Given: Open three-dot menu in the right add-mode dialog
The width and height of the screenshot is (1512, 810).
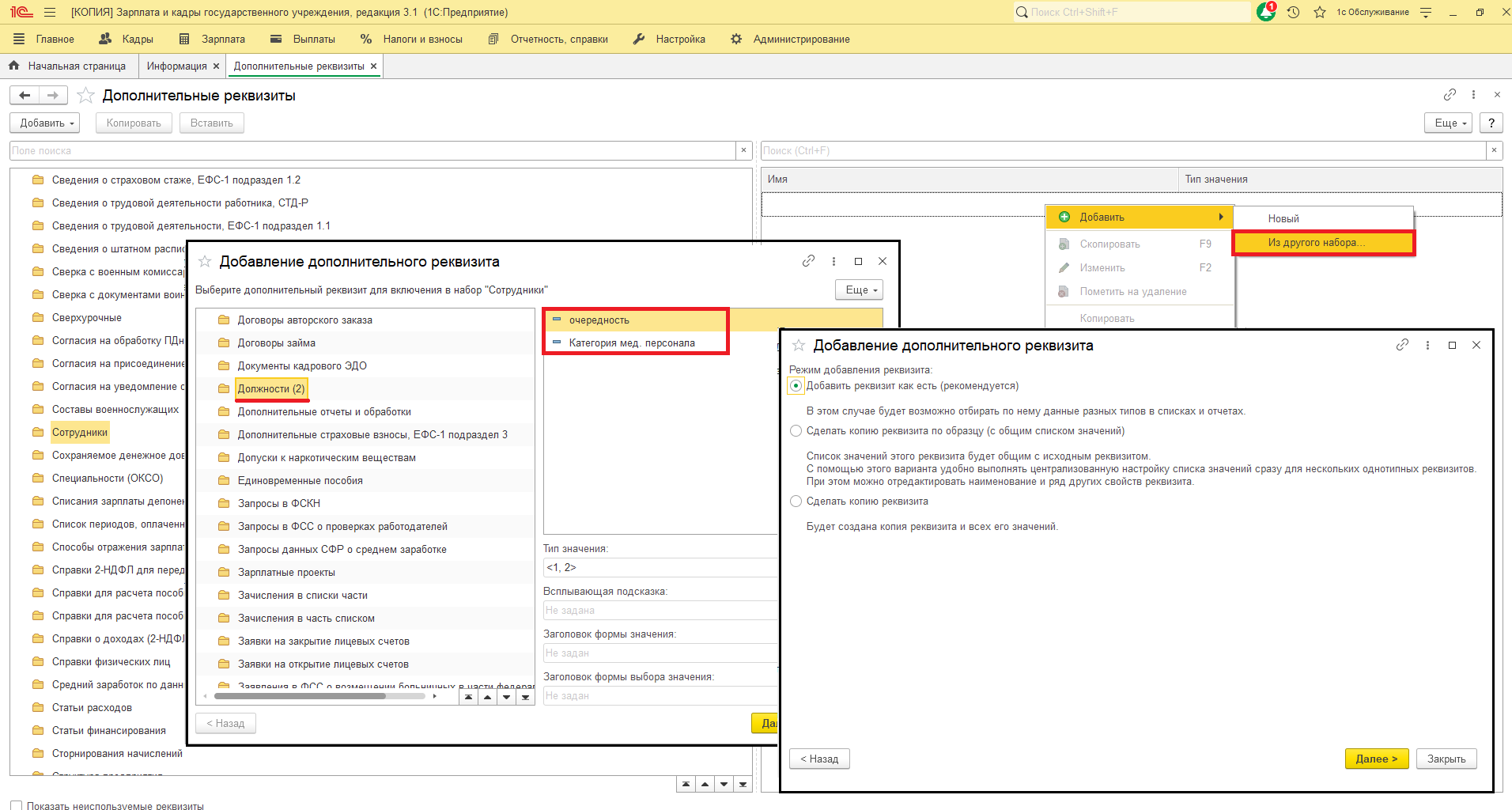Looking at the screenshot, I should coord(1427,345).
